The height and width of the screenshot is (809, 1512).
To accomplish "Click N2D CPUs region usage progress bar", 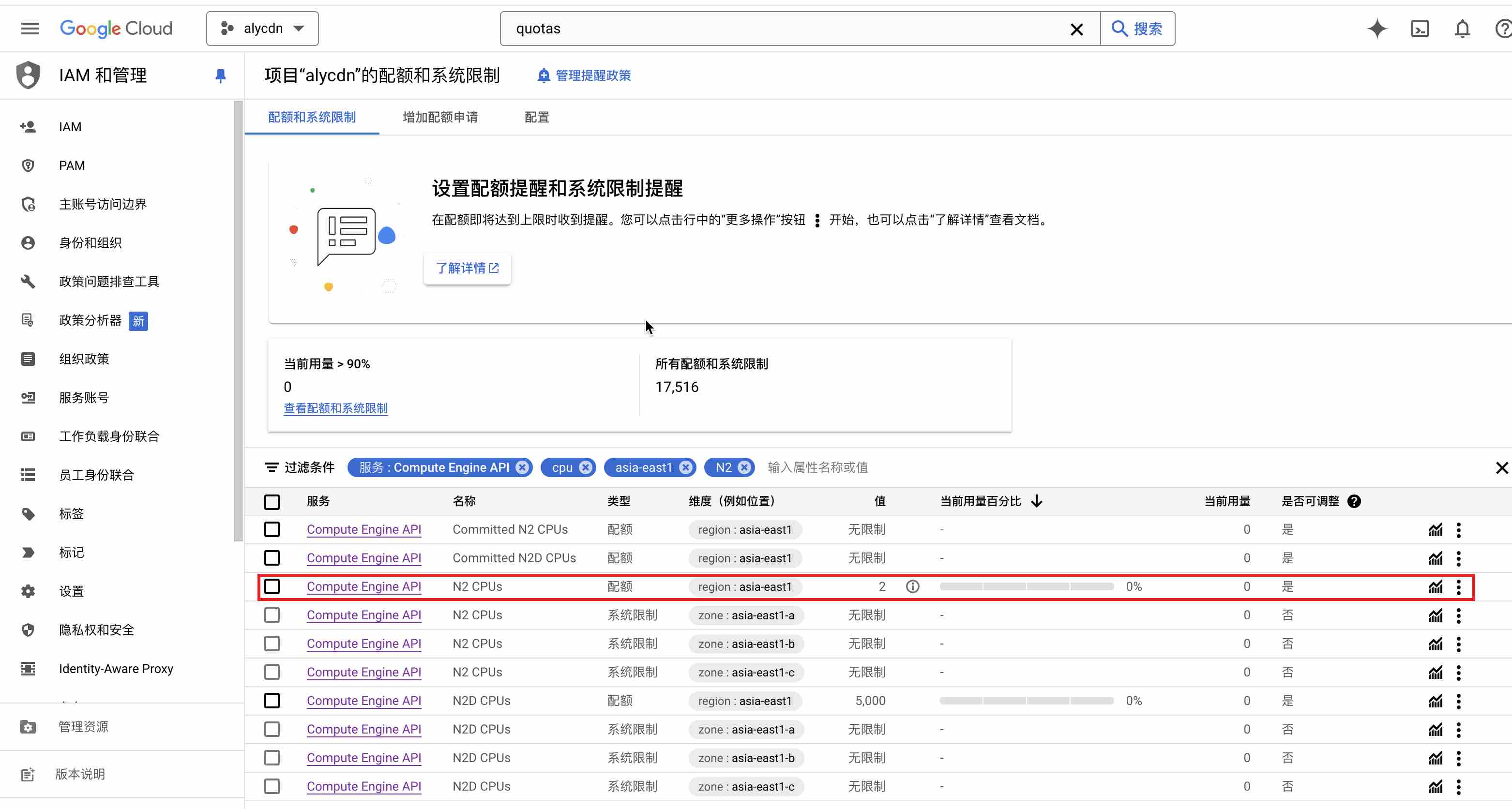I will point(1027,701).
